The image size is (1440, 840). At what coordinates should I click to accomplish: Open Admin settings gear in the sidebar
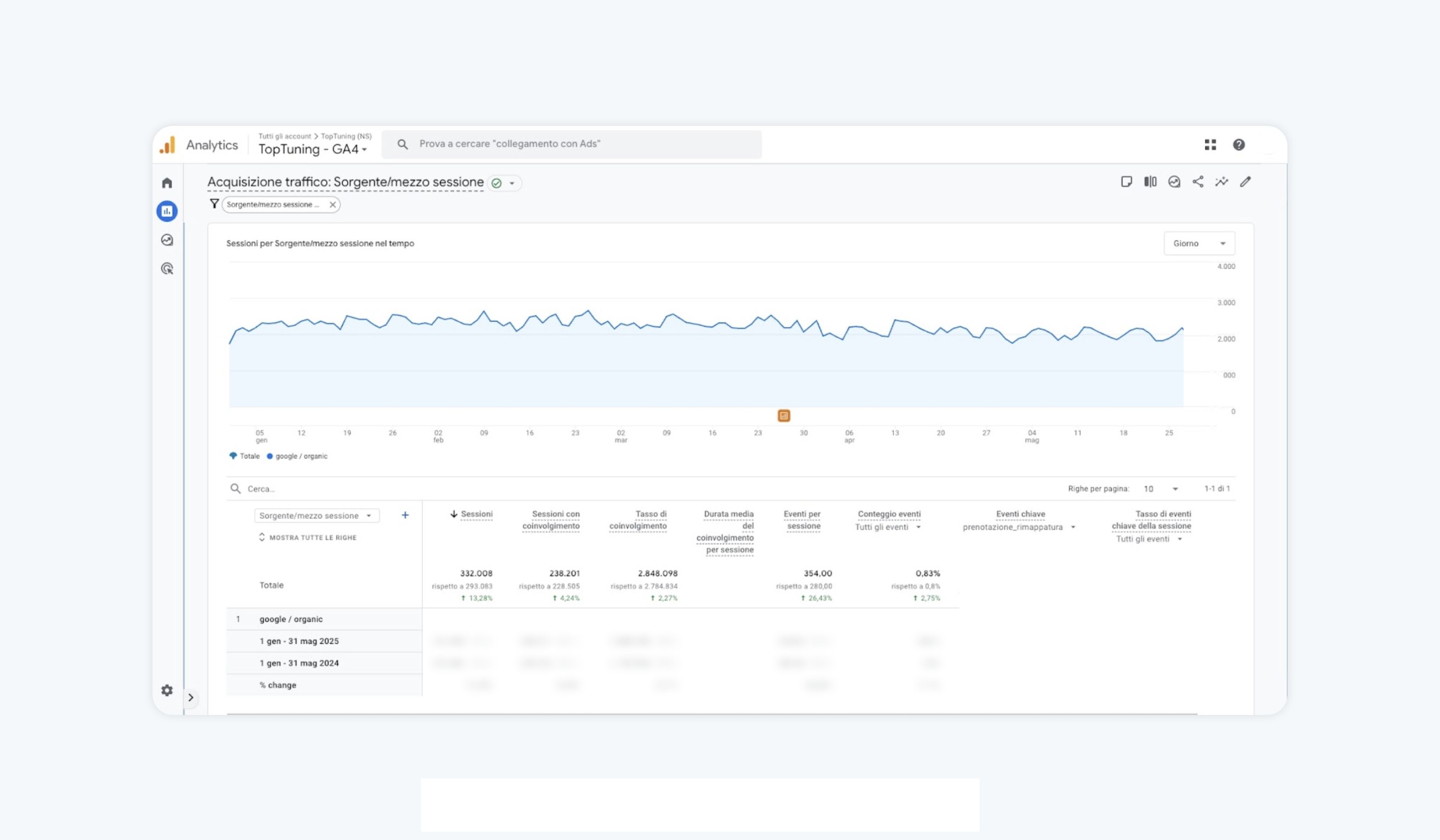pyautogui.click(x=167, y=690)
